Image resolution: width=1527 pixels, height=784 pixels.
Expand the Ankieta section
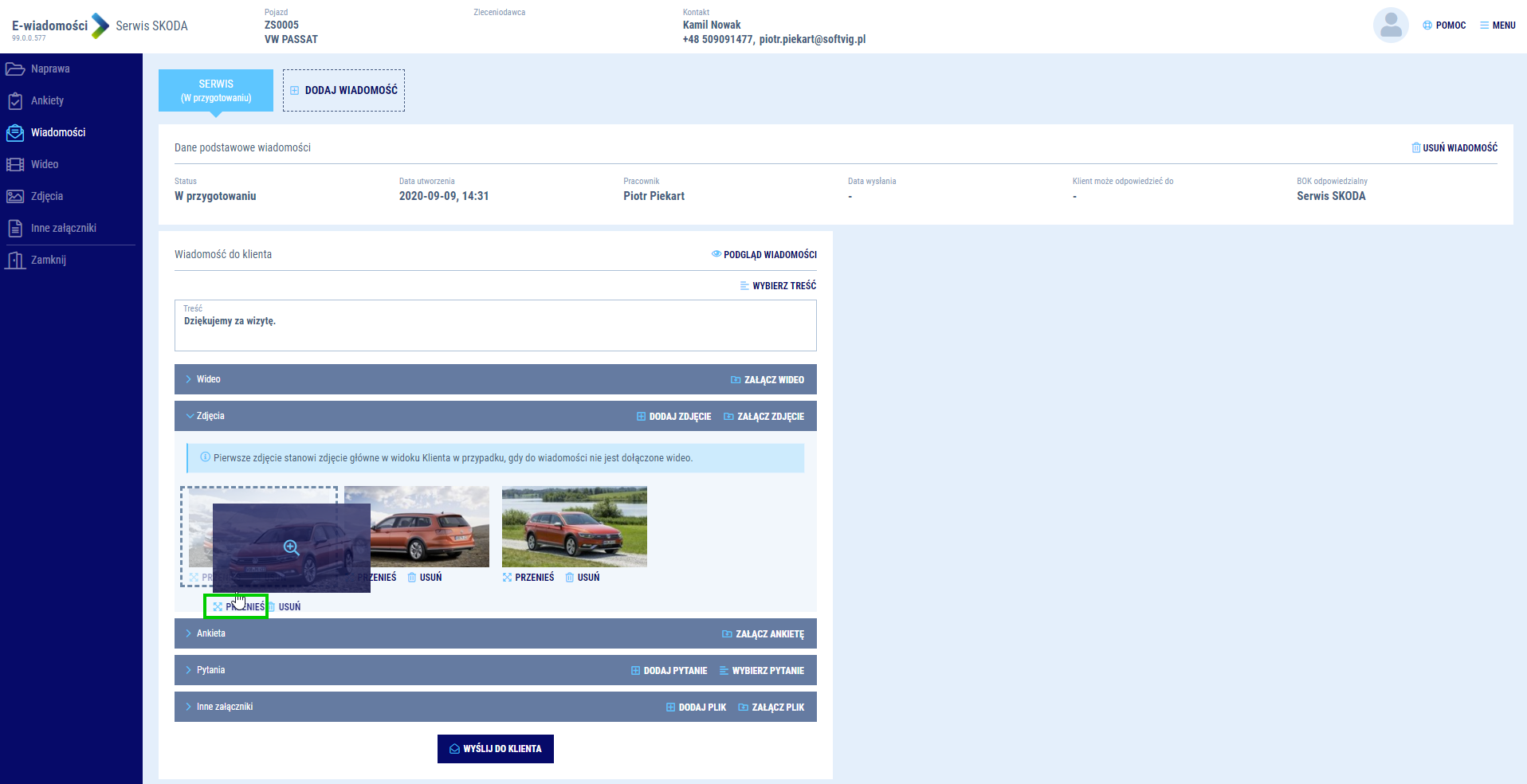coord(210,633)
